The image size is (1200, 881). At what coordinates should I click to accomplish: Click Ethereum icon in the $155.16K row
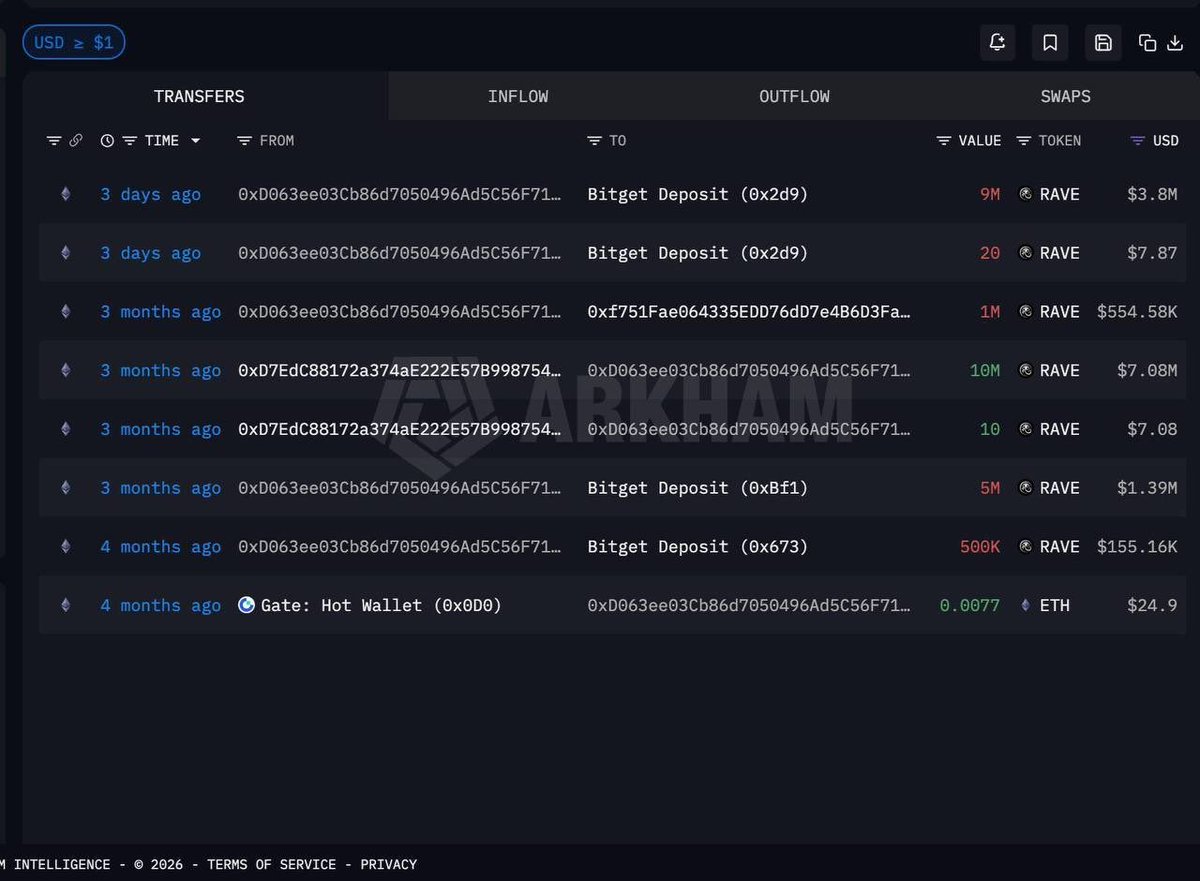click(66, 547)
